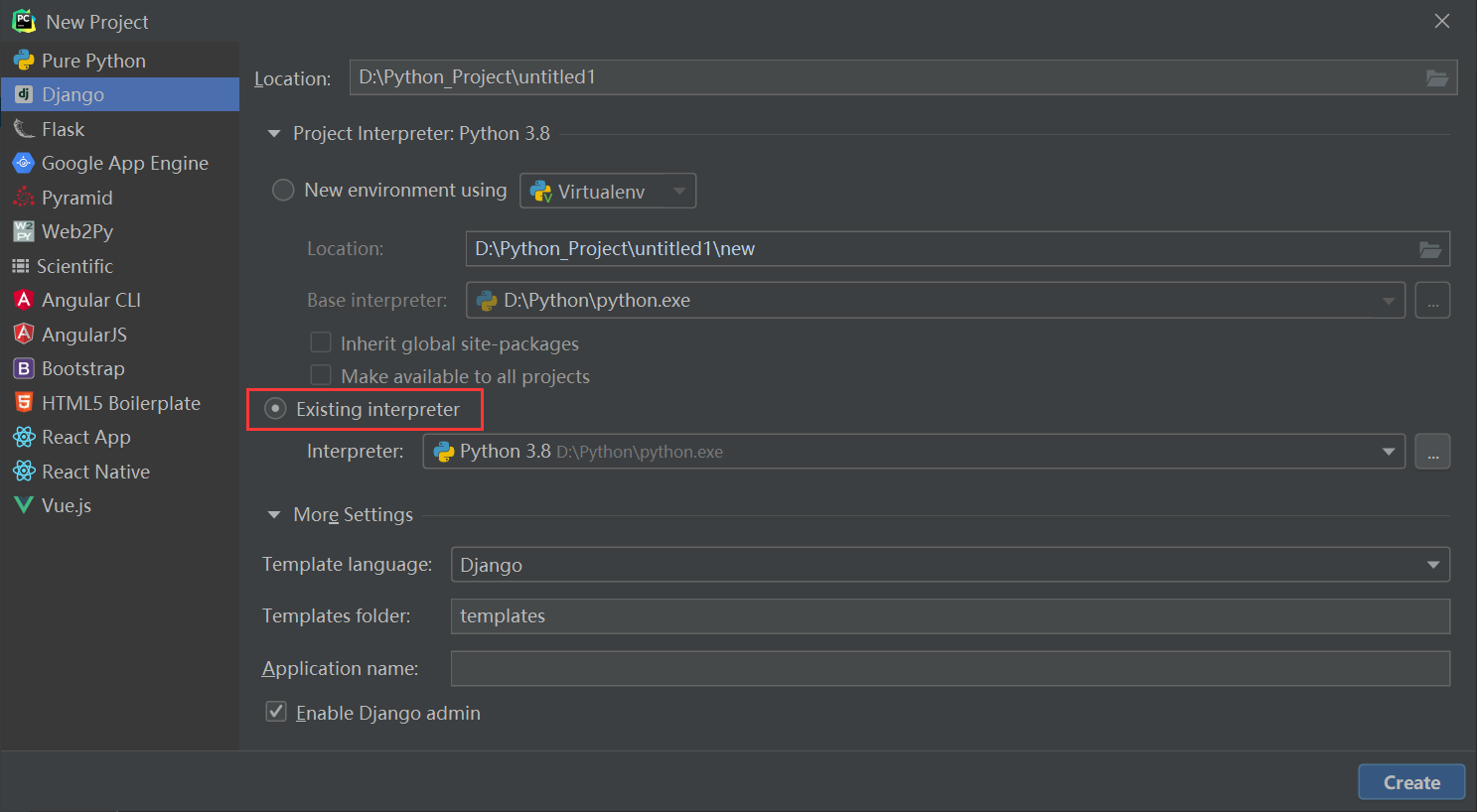Image resolution: width=1477 pixels, height=812 pixels.
Task: Close the New Project dialog
Action: pos(1442,21)
